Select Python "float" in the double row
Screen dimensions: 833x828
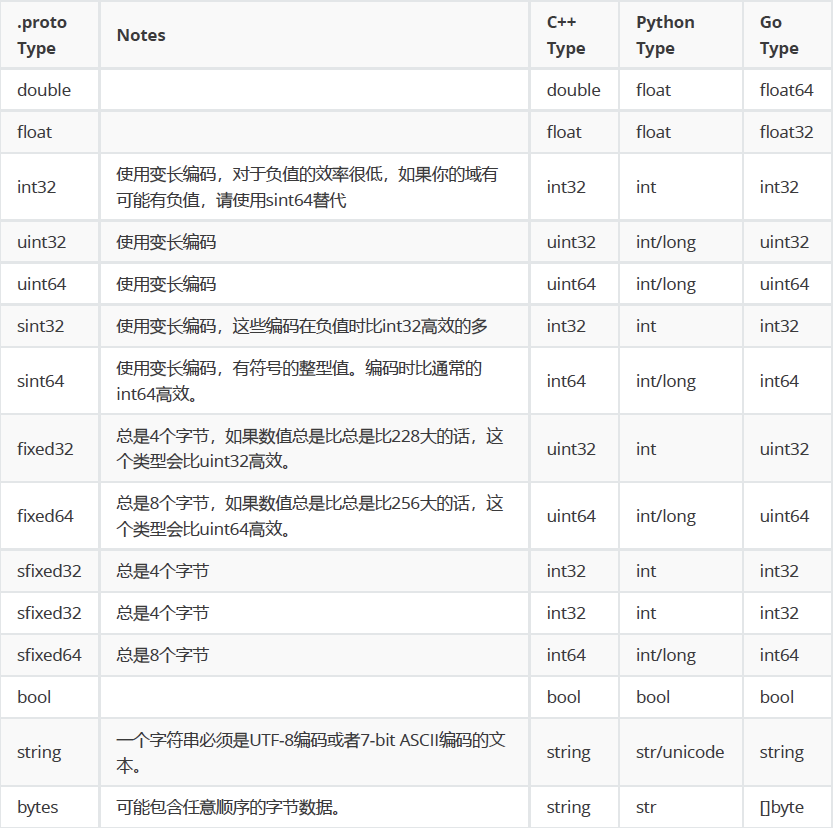point(653,90)
